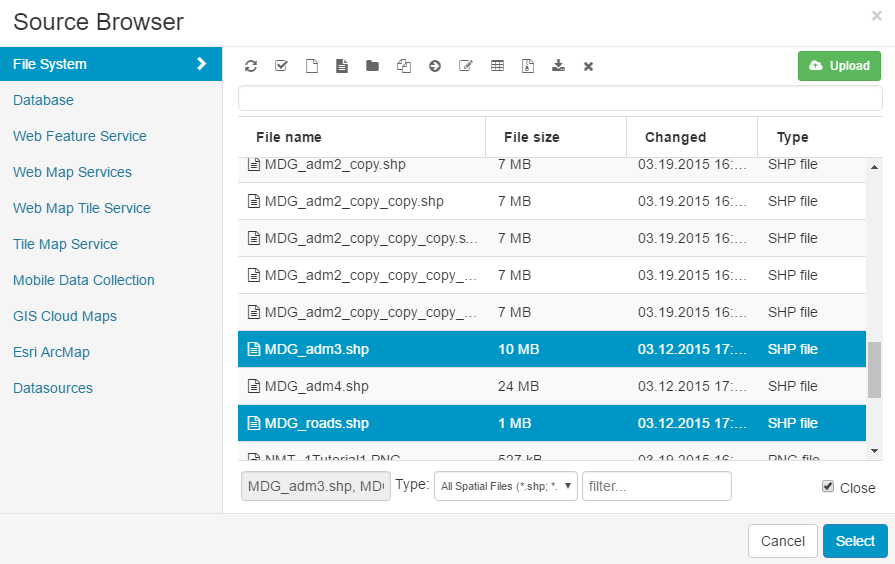Cancel the Source Browser dialog
Screen dimensions: 895x564
point(783,541)
